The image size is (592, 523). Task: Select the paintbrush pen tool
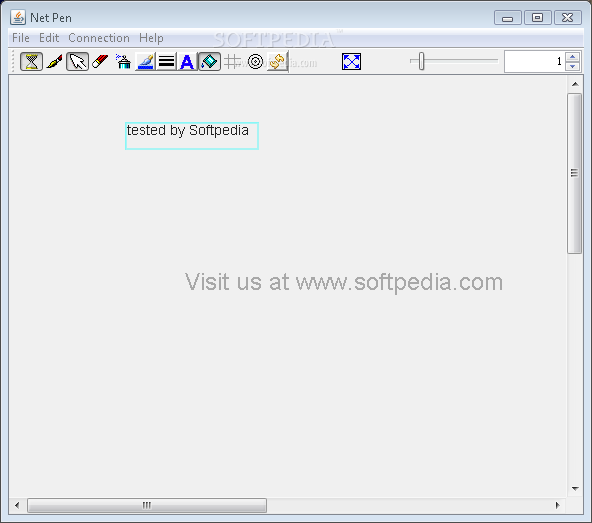tap(54, 62)
